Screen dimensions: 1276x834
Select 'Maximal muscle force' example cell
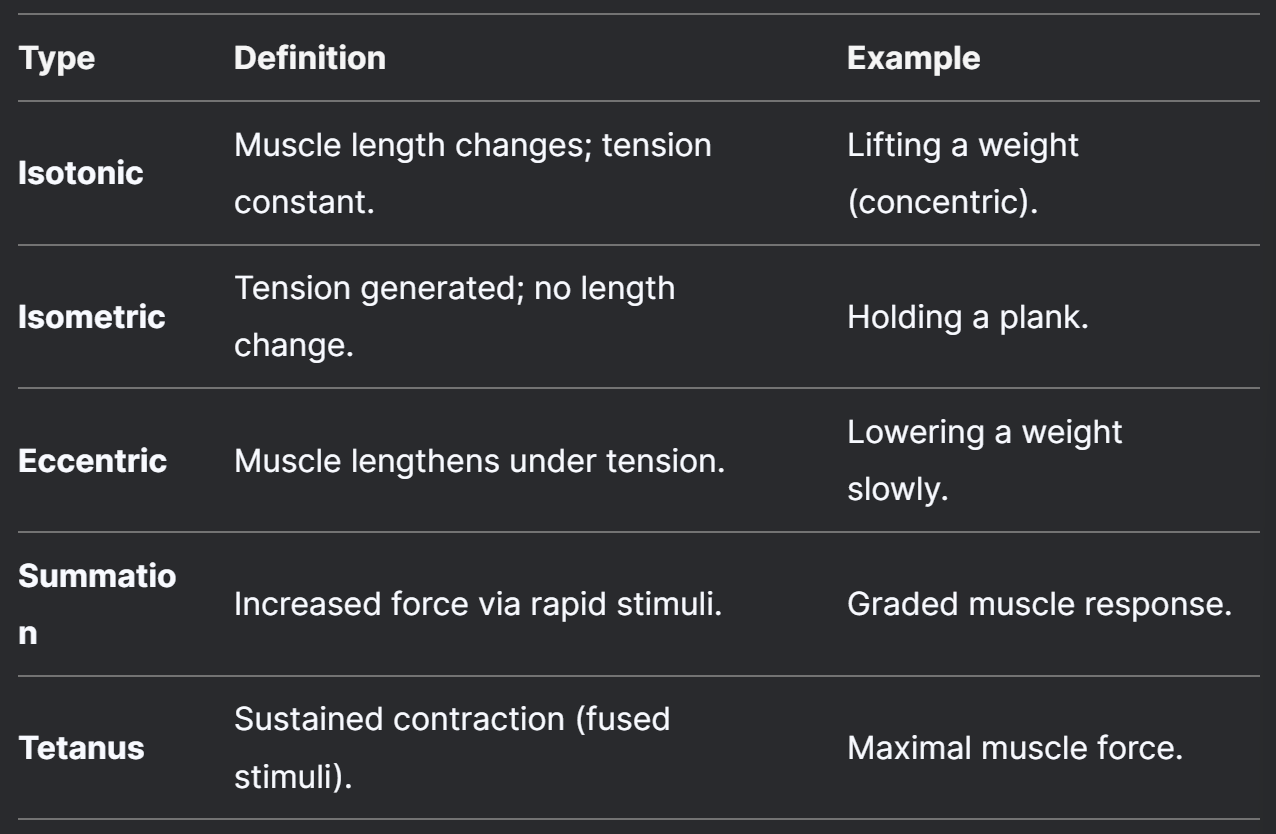pos(1015,749)
